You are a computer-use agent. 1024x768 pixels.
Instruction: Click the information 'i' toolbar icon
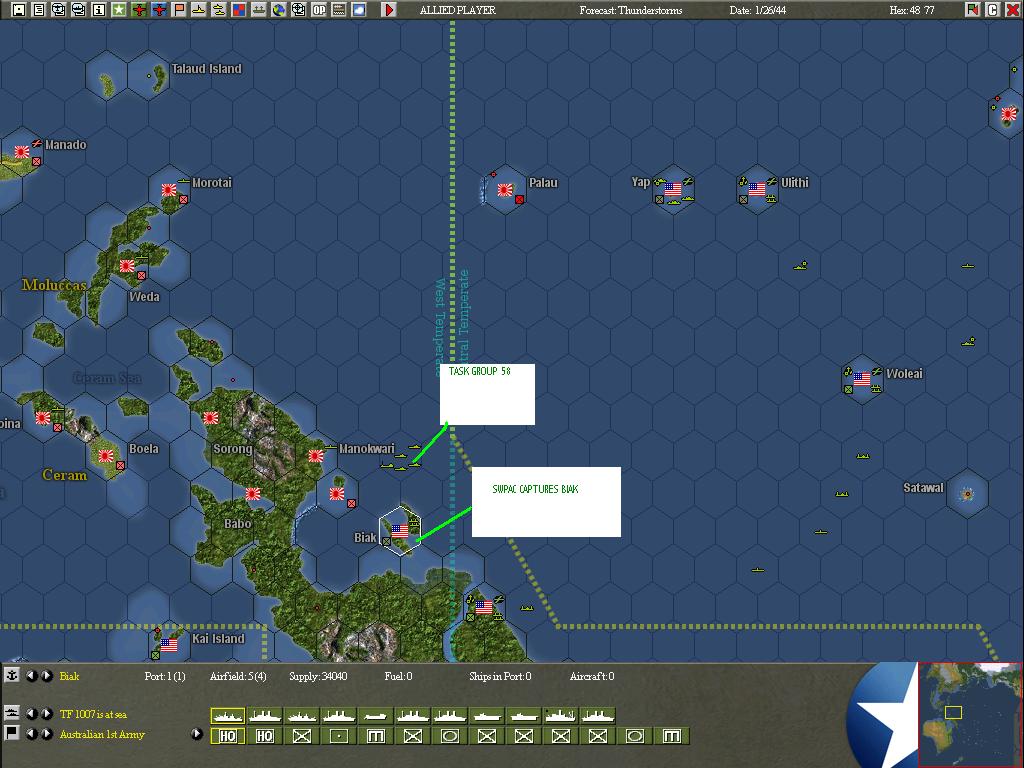(x=99, y=10)
